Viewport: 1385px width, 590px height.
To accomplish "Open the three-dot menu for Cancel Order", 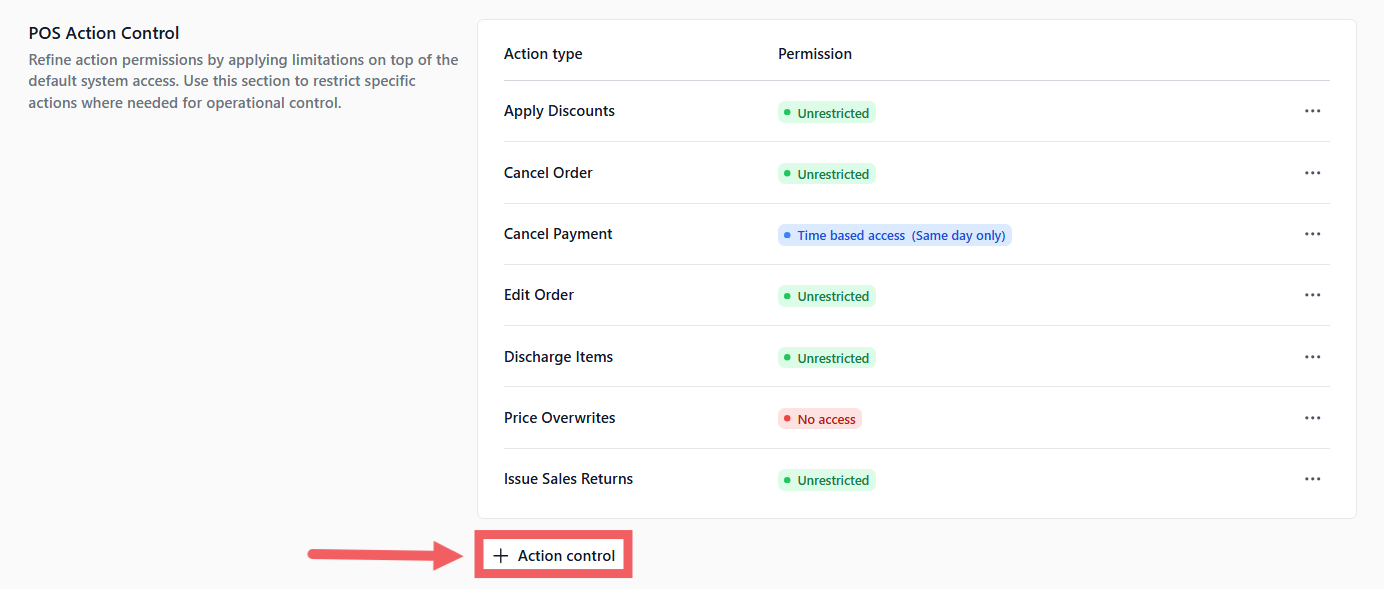I will tap(1312, 173).
